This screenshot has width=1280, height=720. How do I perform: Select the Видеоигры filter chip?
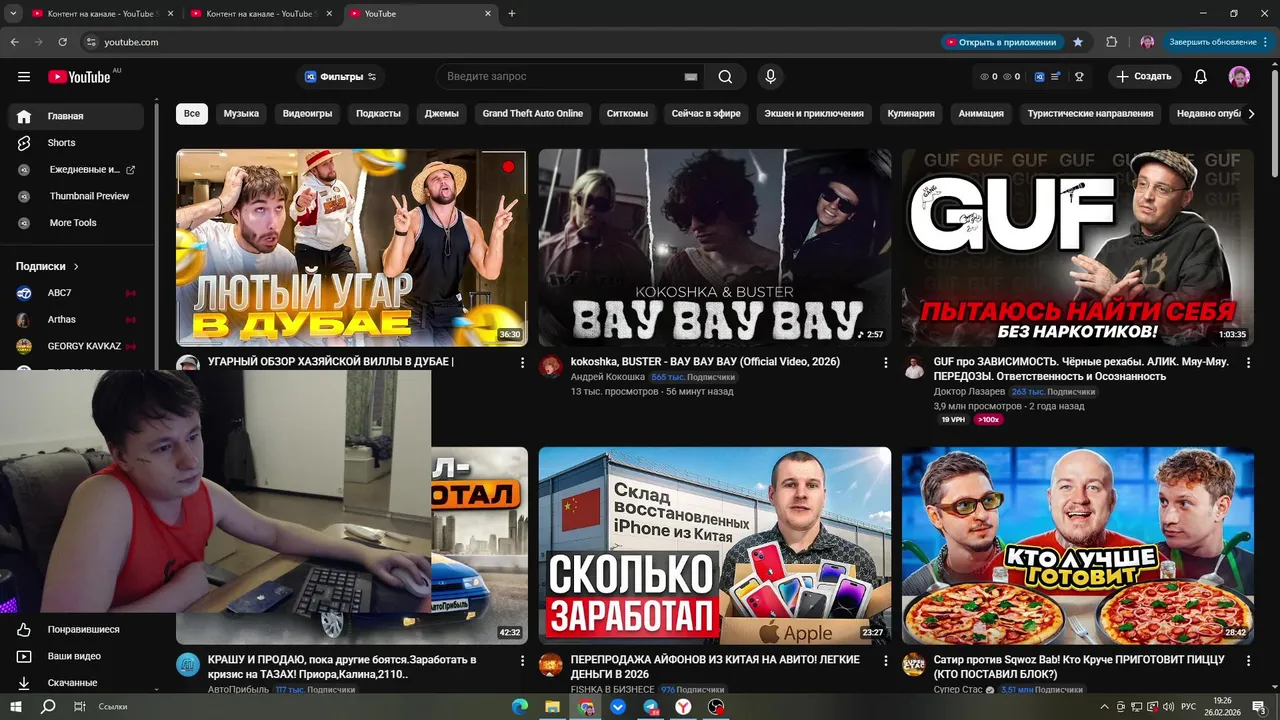pos(307,114)
